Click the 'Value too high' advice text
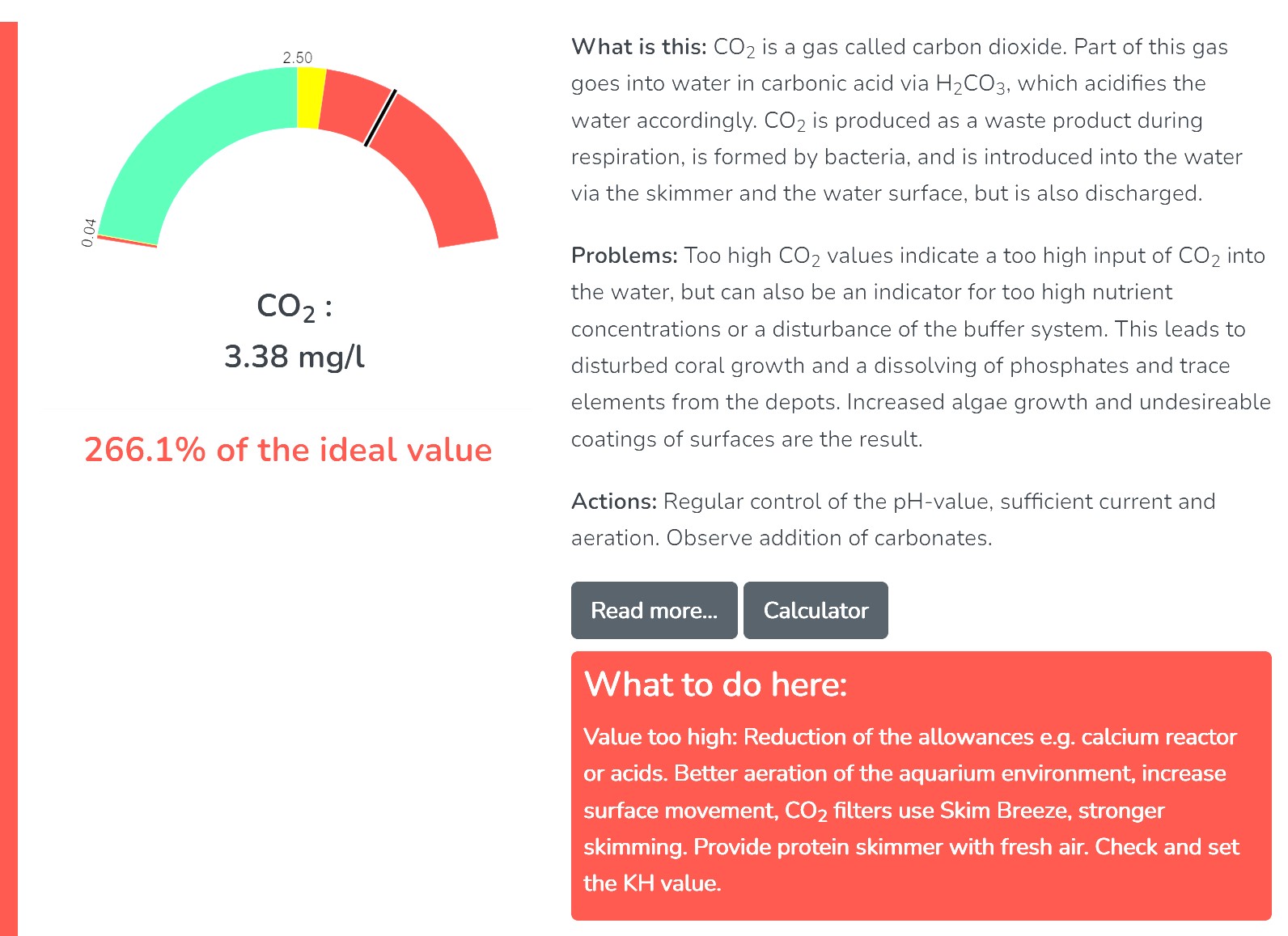 point(659,737)
